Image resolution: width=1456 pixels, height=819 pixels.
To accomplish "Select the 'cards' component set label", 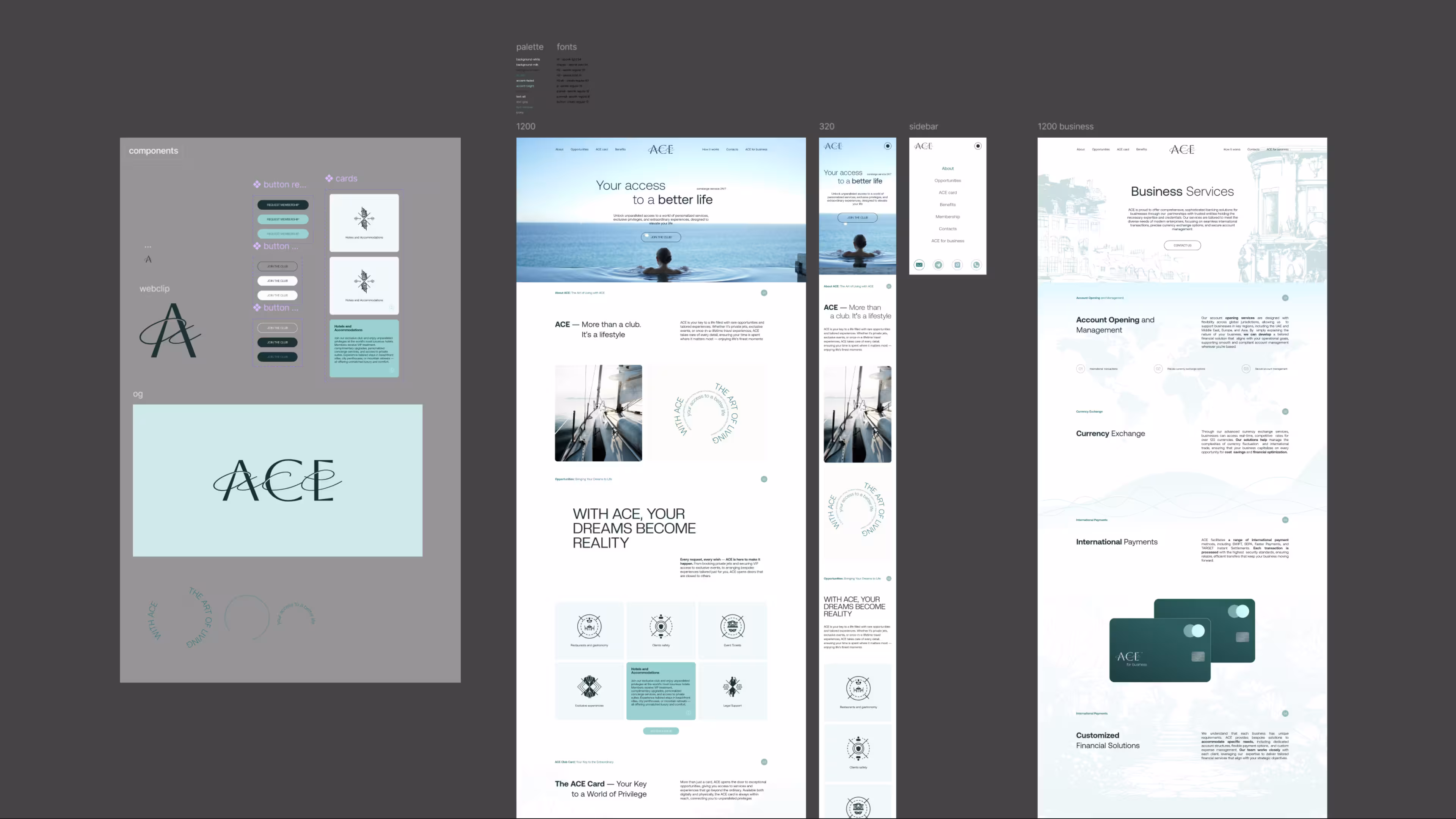I will (346, 179).
